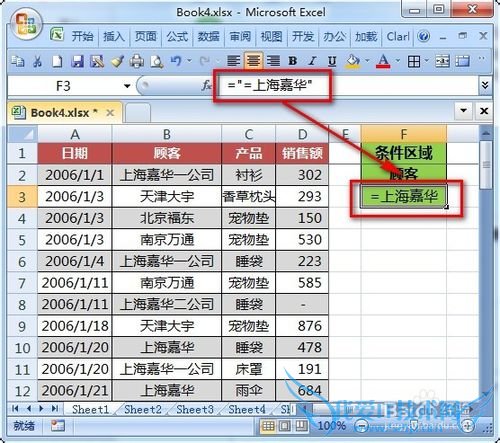Screen dimensions: 500x443
Task: Click the macro record icon in status bar
Action: click(58, 426)
